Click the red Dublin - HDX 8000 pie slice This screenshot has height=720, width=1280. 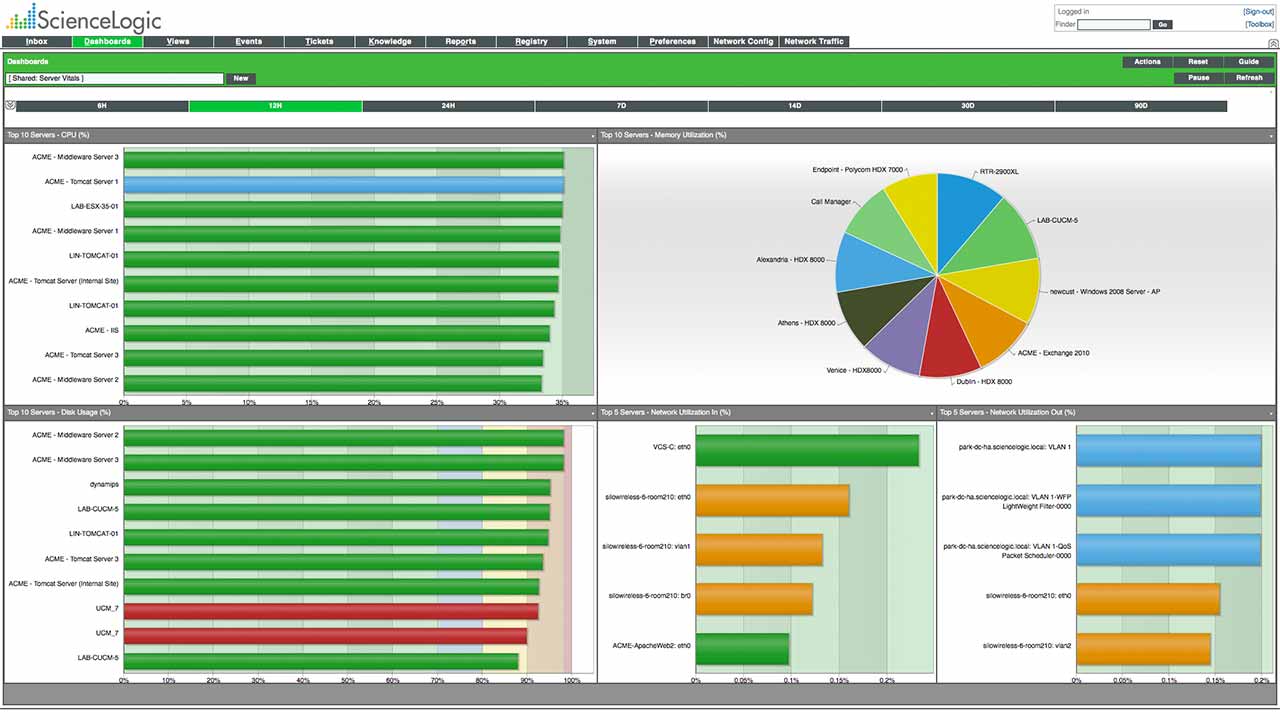coord(949,345)
